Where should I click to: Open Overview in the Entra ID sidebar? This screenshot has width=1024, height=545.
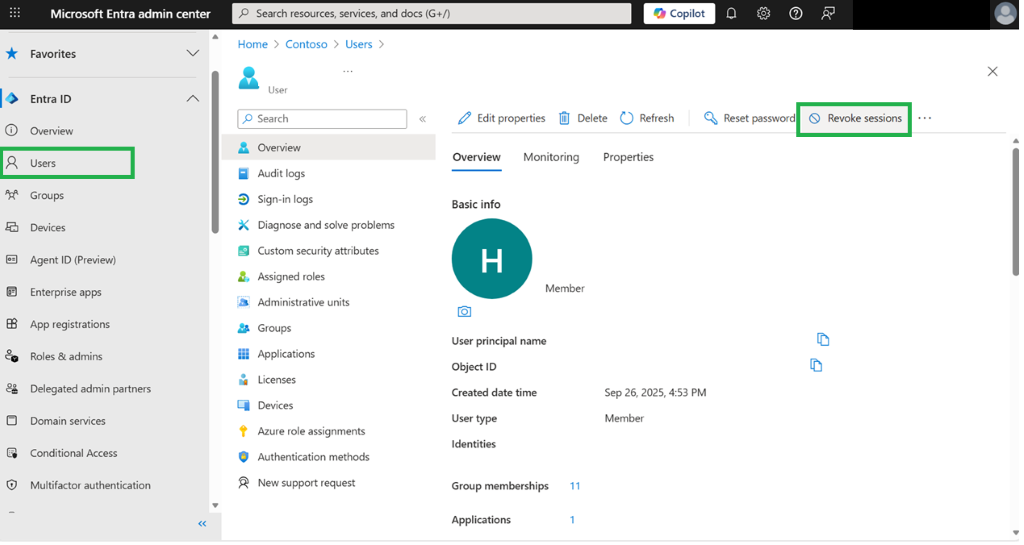[52, 131]
